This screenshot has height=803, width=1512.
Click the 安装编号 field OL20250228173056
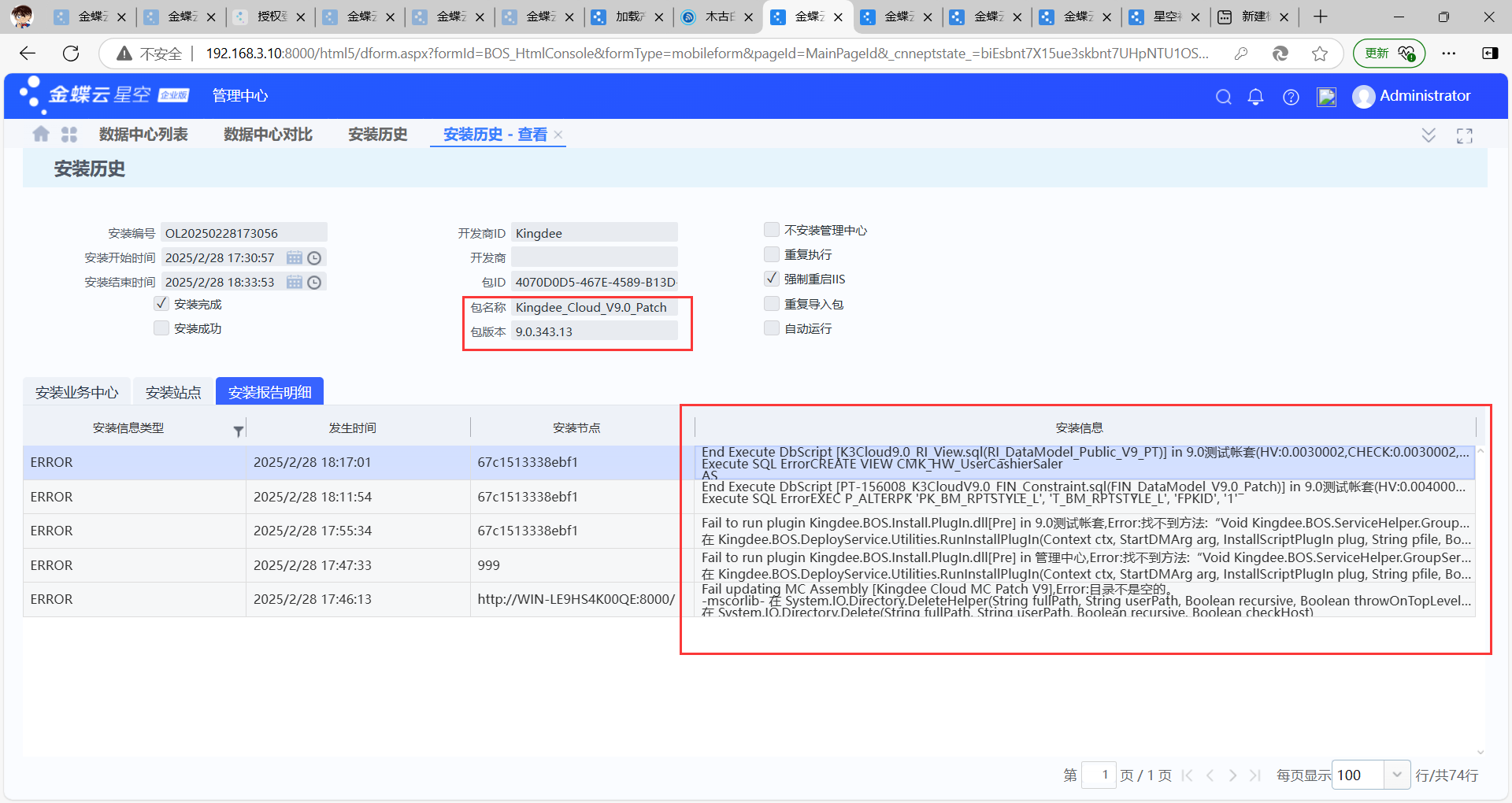(244, 233)
